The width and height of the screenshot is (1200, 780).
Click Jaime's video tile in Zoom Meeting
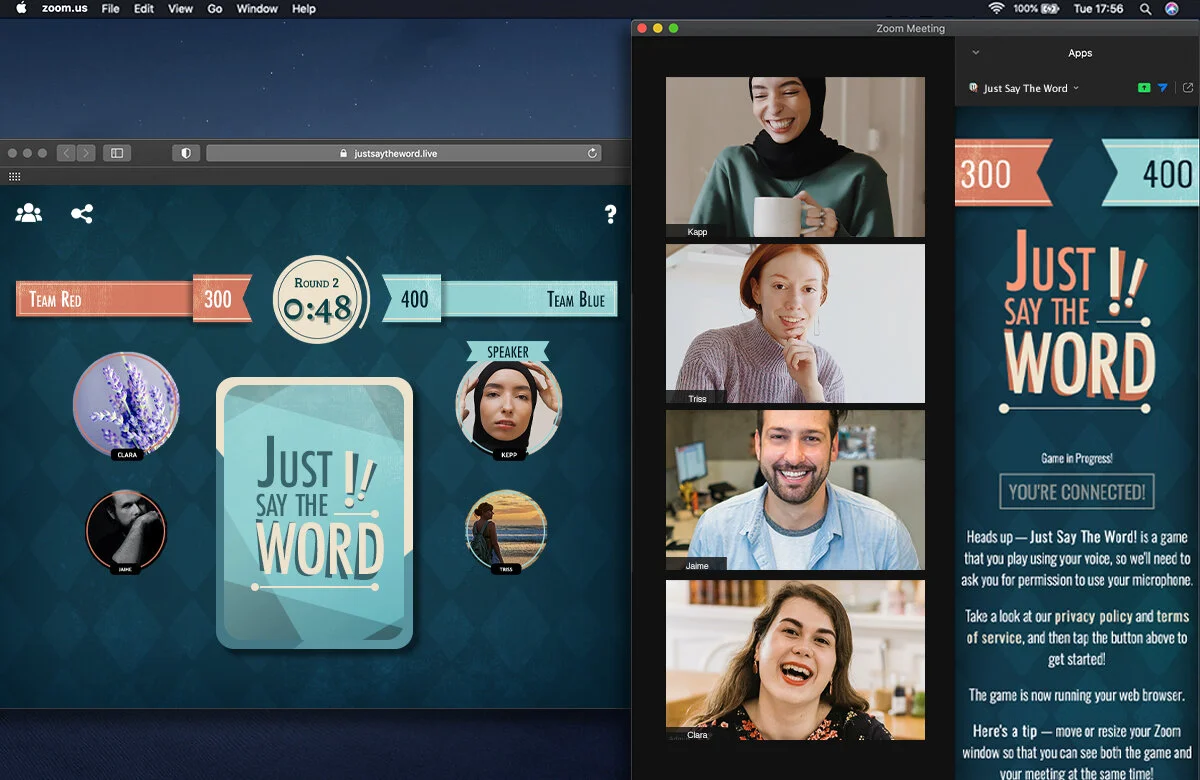point(795,490)
